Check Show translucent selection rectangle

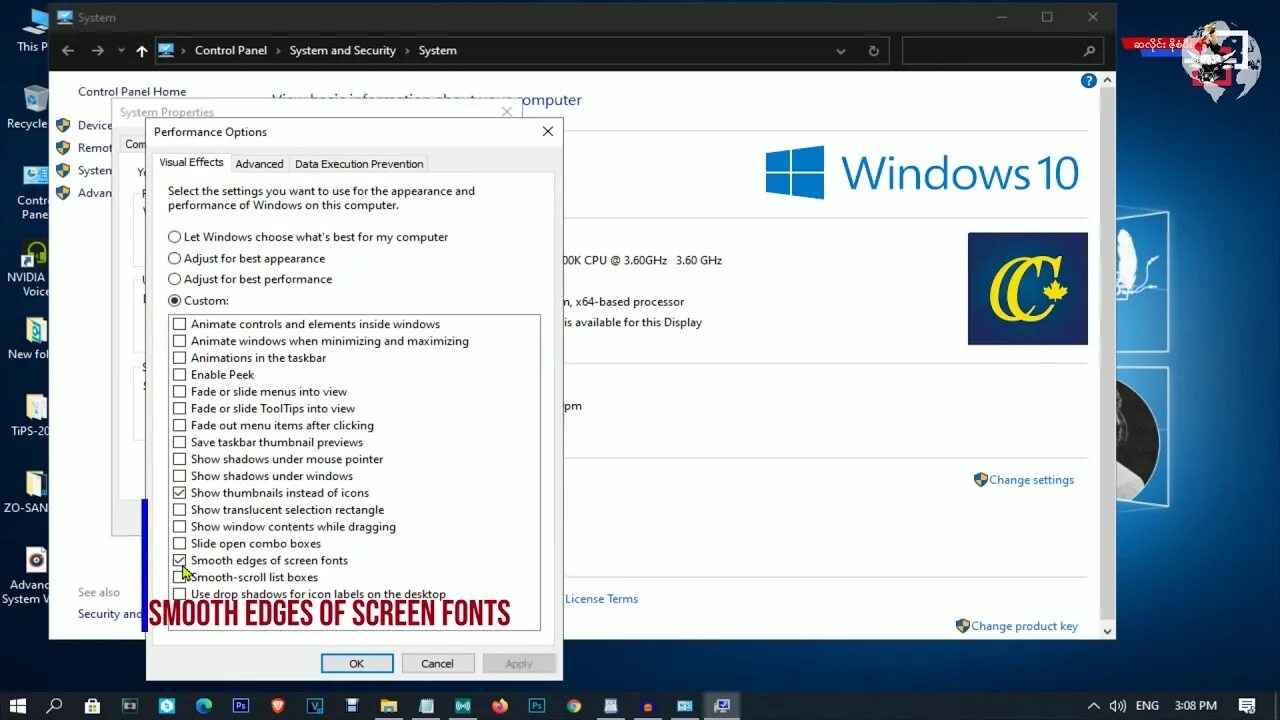pyautogui.click(x=180, y=510)
